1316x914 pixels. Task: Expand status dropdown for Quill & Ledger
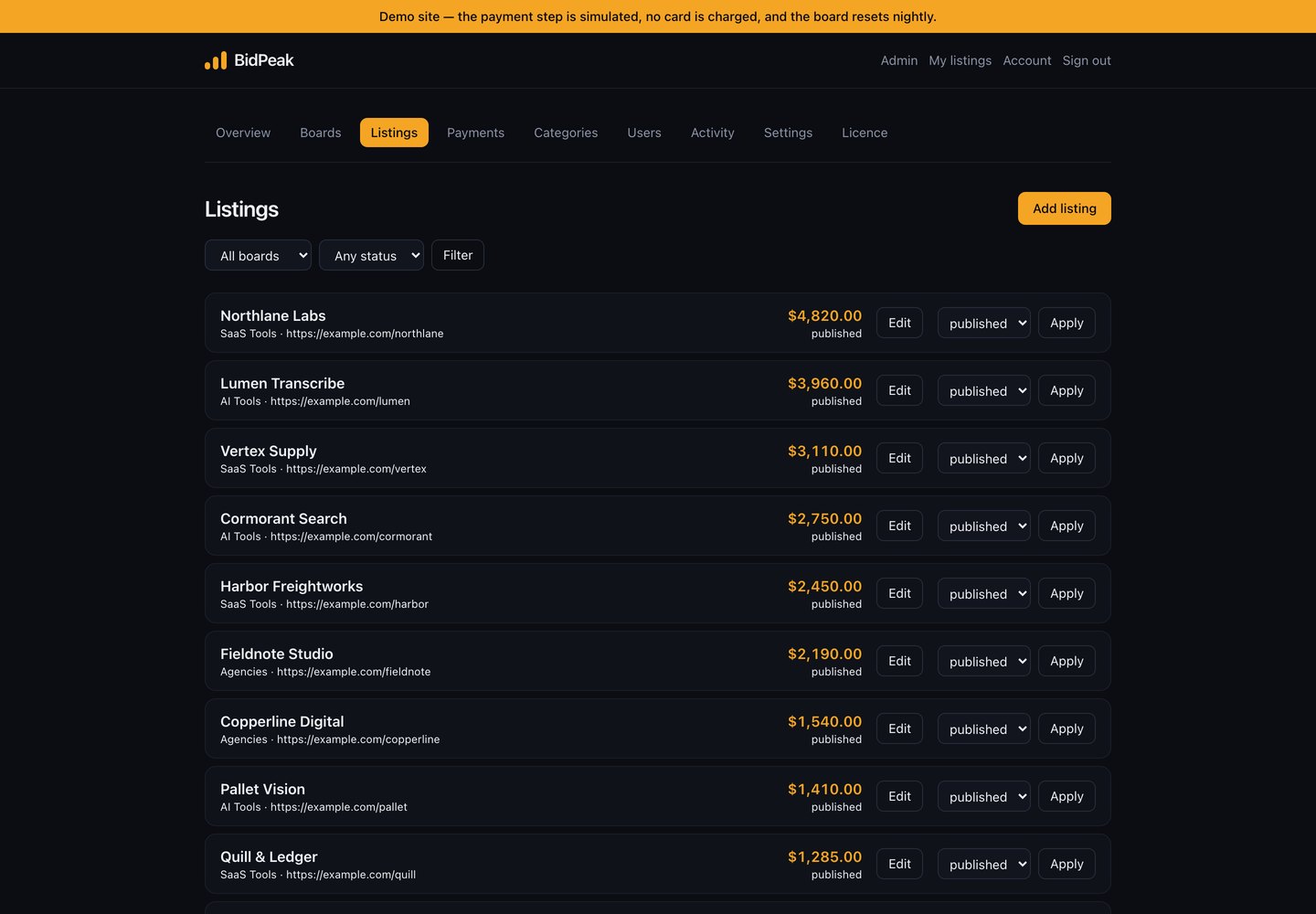click(984, 864)
